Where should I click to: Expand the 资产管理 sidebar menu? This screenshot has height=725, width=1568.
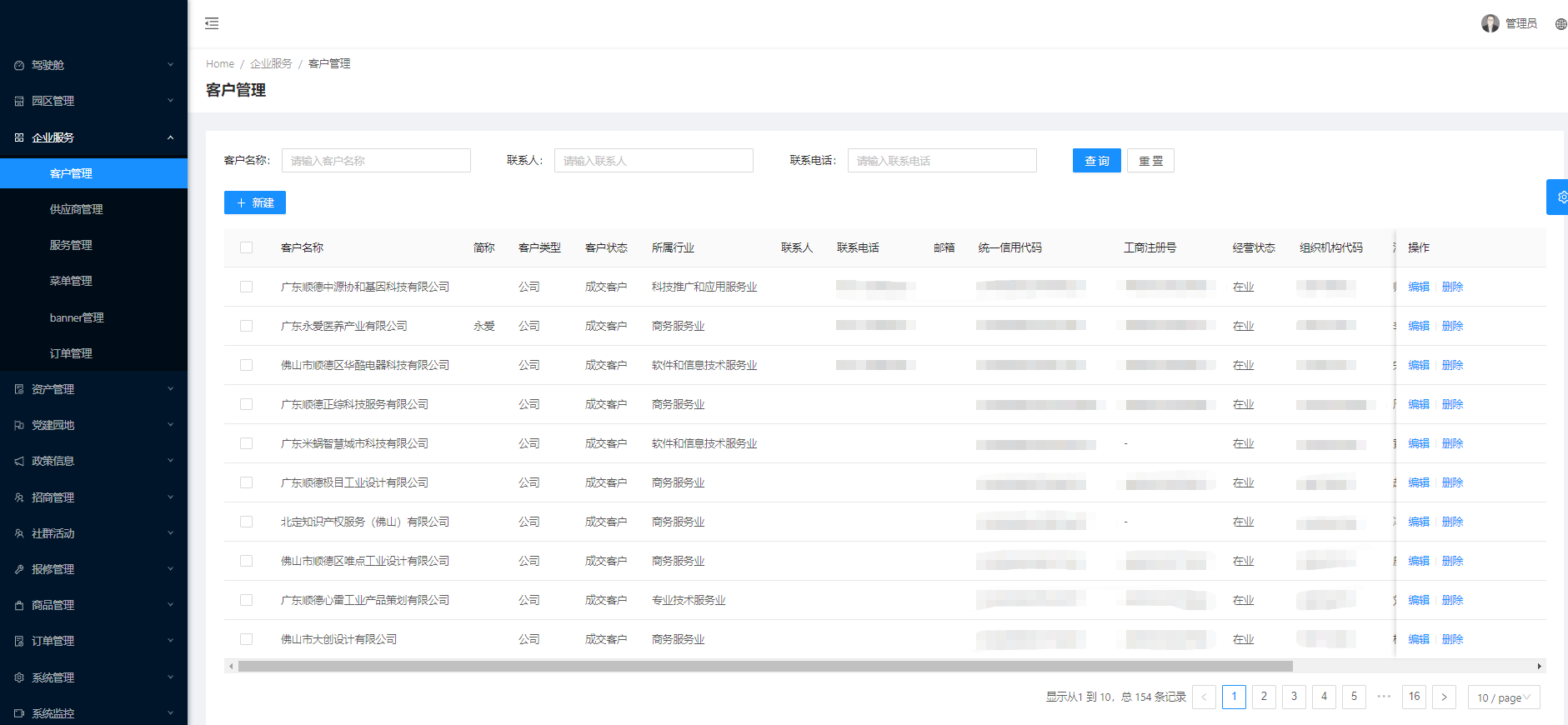93,389
